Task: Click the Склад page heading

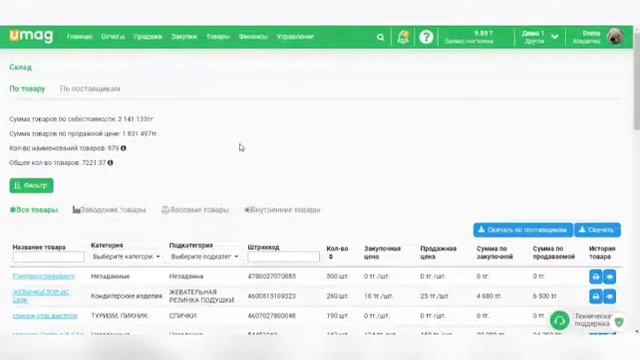Action: coord(20,67)
